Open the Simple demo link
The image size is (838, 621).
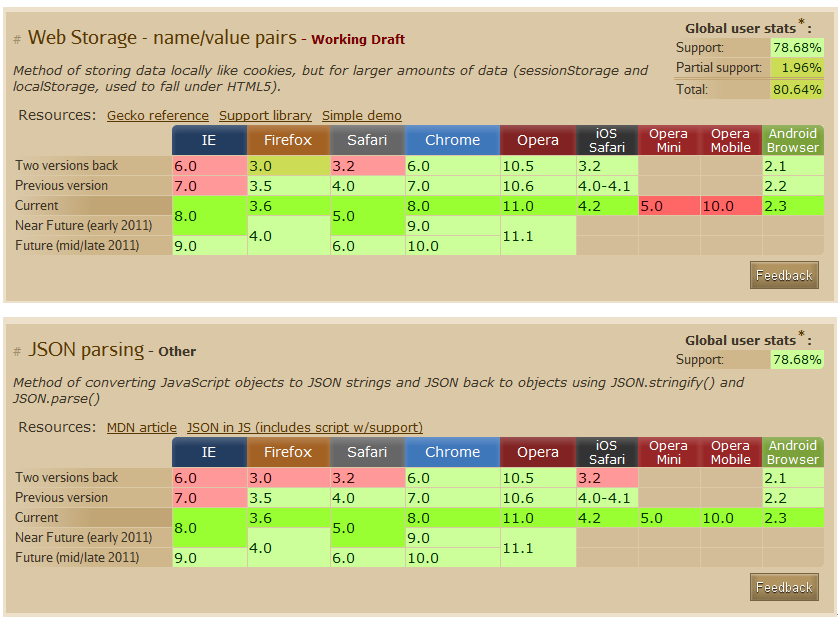coord(361,116)
